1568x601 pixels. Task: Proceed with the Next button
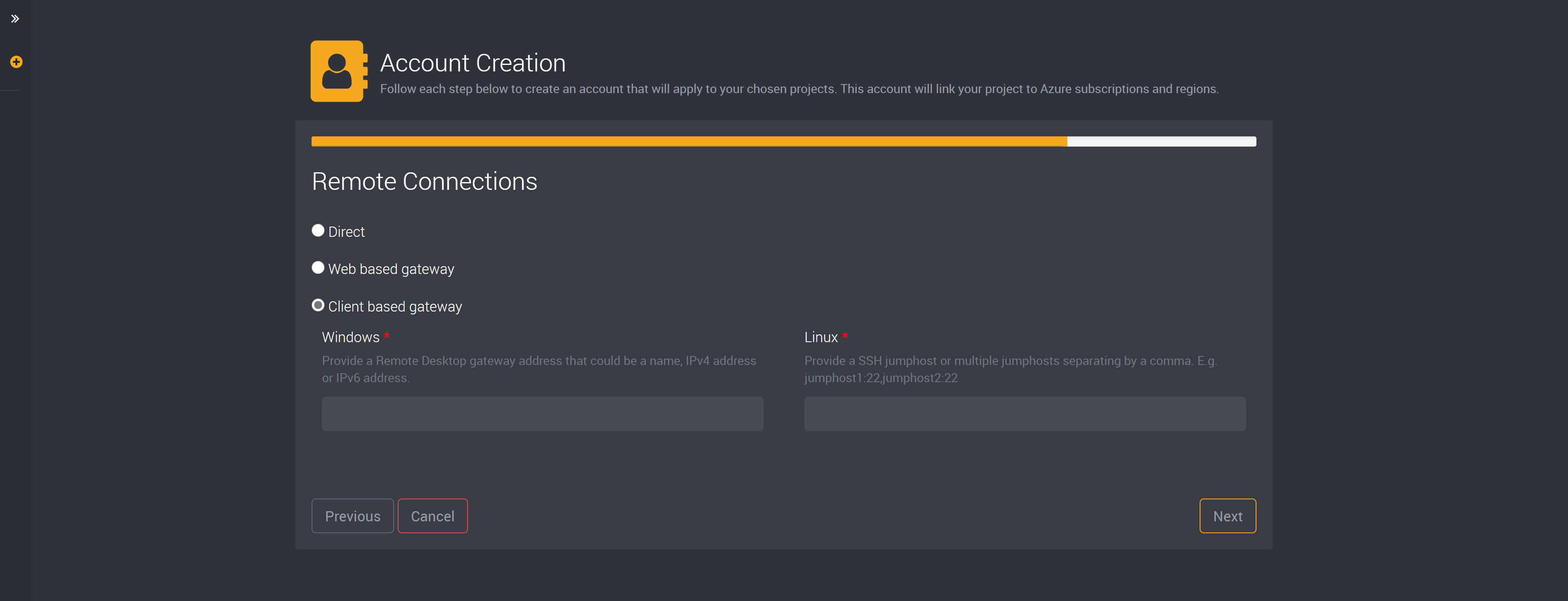point(1228,516)
